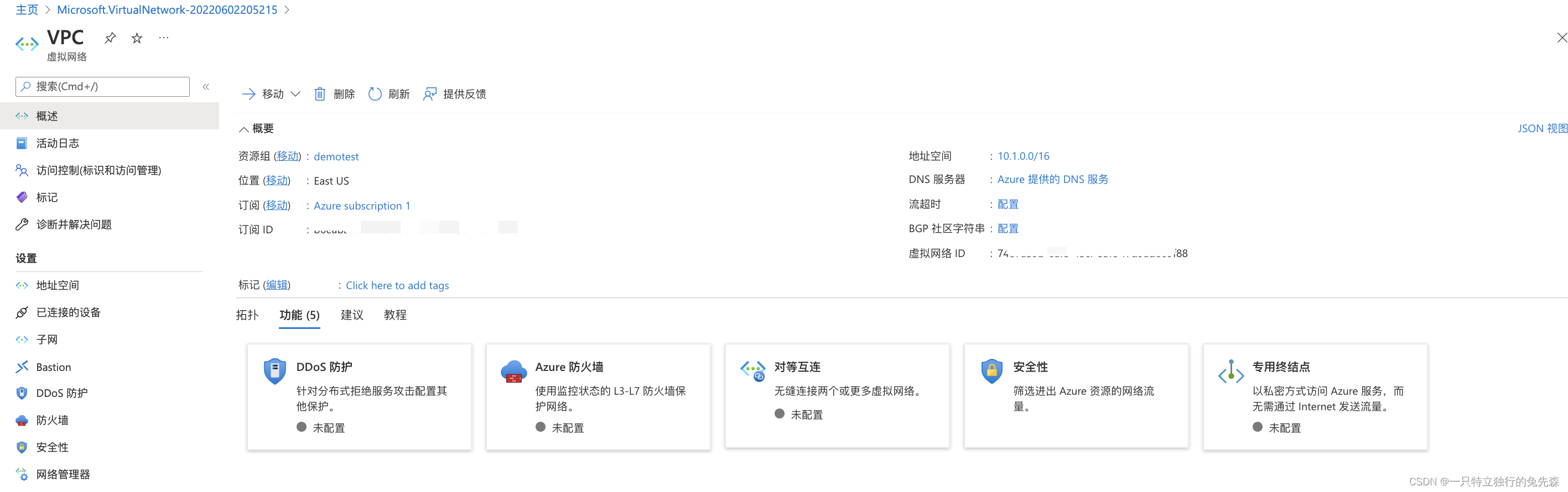Screen dimensions: 1568x492
Task: Close the VPC blade with the X
Action: click(1561, 38)
